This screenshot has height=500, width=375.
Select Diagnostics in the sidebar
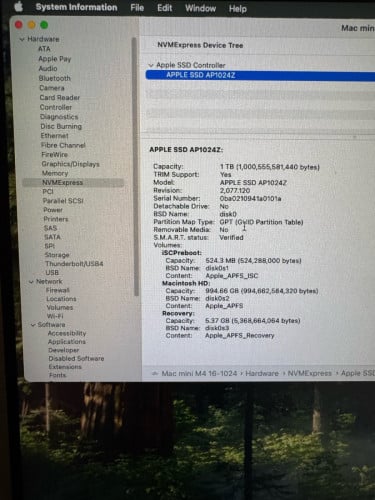coord(59,117)
